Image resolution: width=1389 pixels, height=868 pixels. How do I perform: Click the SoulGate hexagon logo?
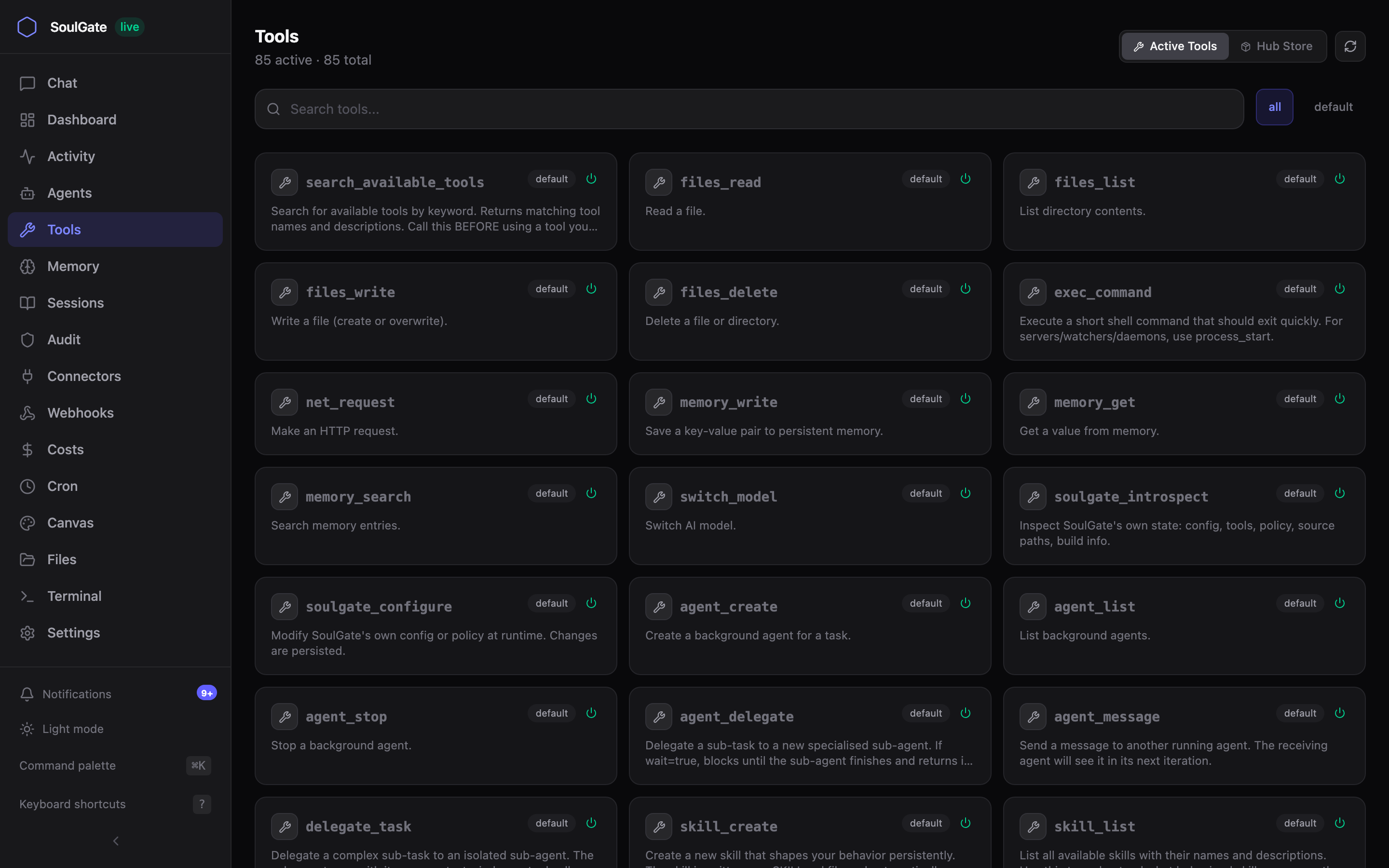click(x=27, y=27)
